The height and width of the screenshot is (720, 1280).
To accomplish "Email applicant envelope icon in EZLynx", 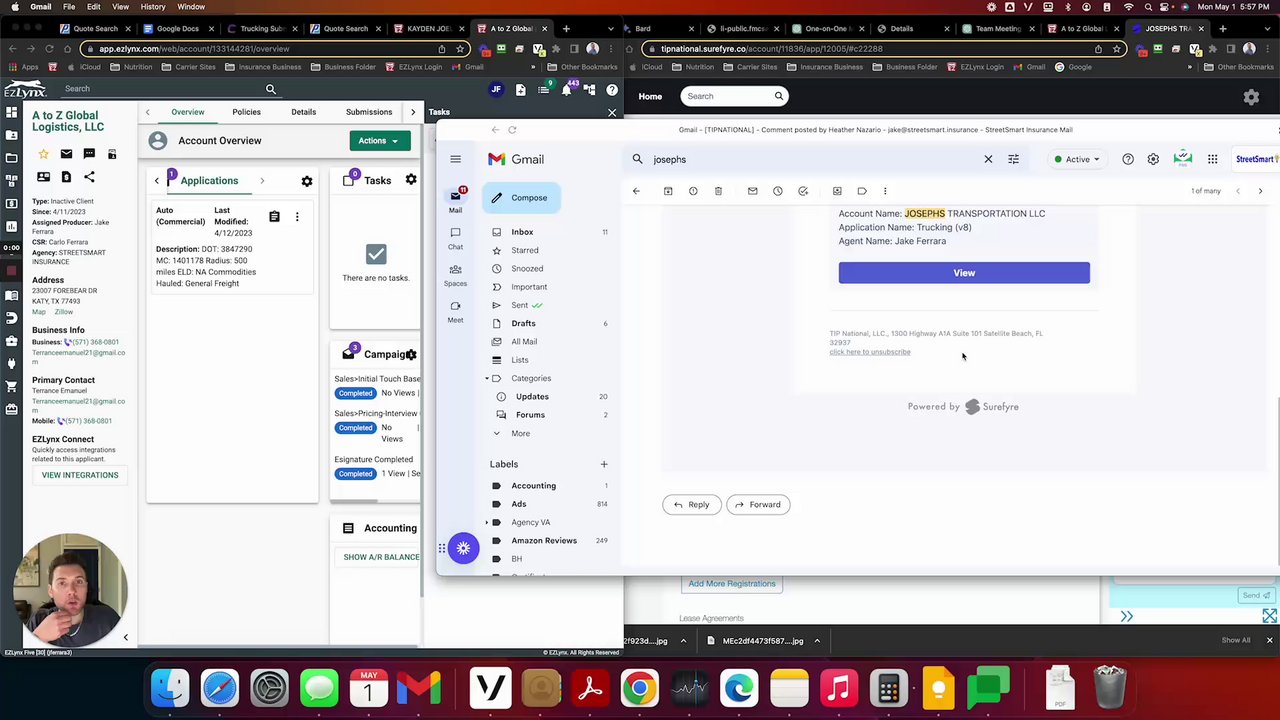I will coord(66,154).
